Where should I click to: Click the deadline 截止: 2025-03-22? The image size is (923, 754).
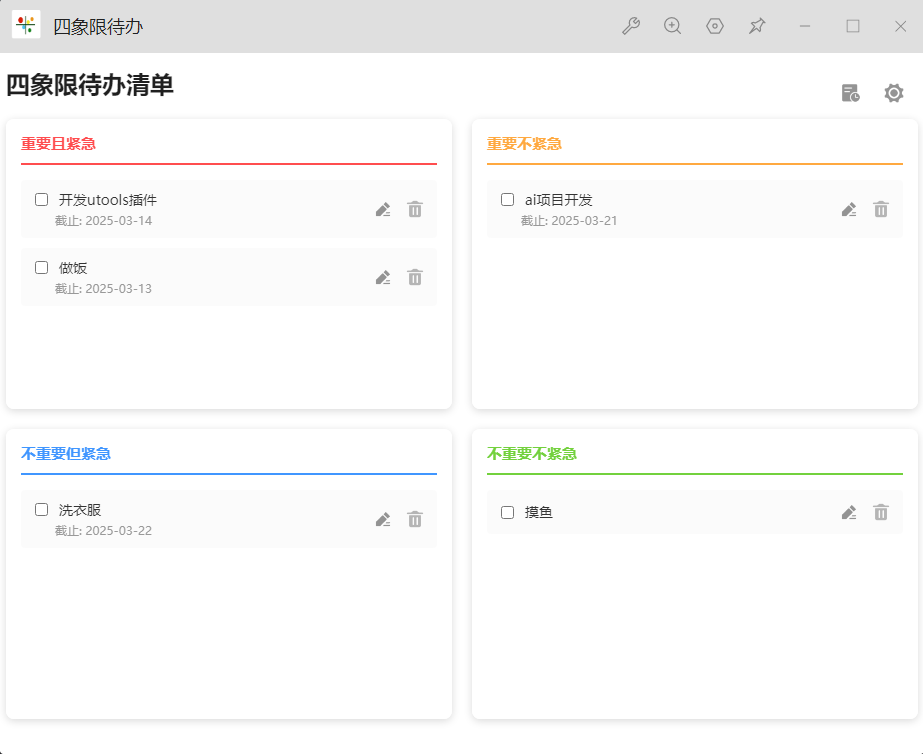[103, 531]
